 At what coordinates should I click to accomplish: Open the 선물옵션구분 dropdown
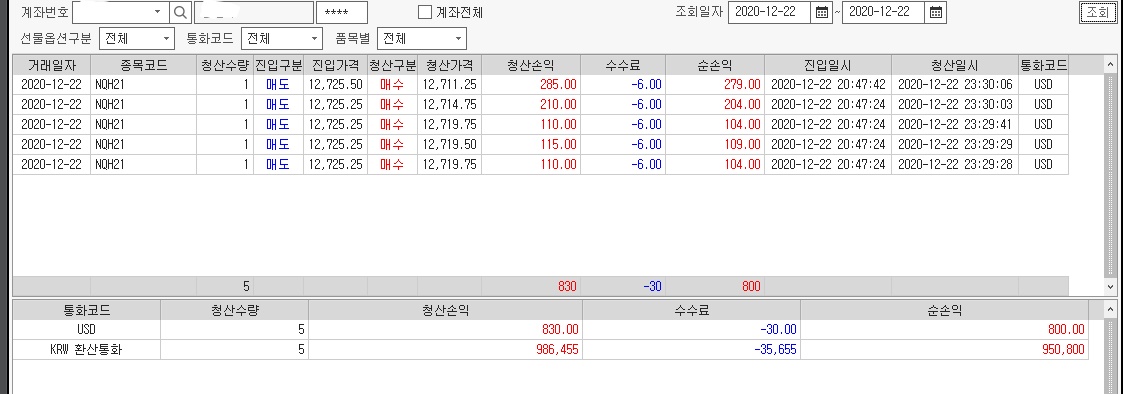(x=167, y=39)
